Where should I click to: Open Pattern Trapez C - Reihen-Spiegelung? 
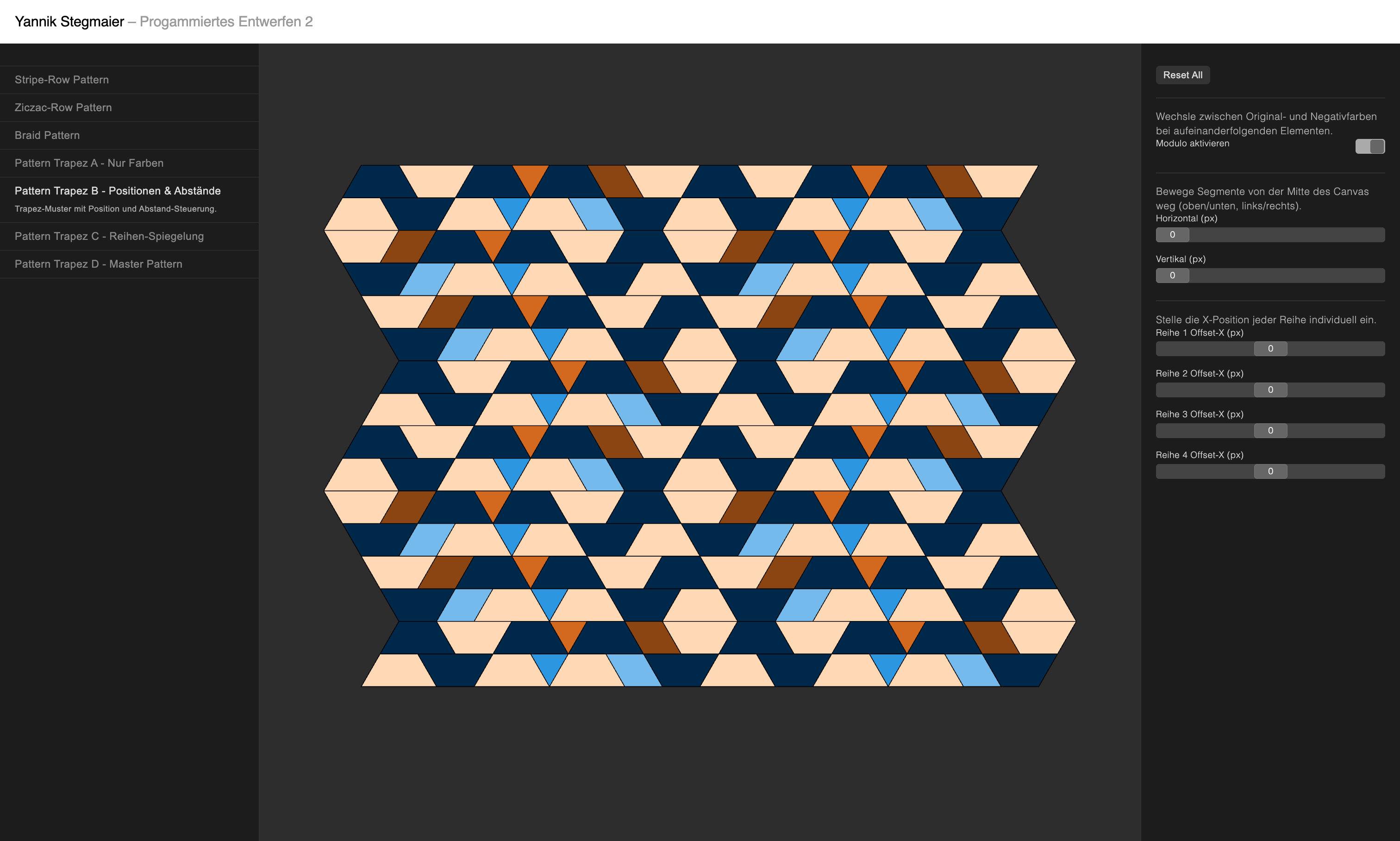coord(109,236)
